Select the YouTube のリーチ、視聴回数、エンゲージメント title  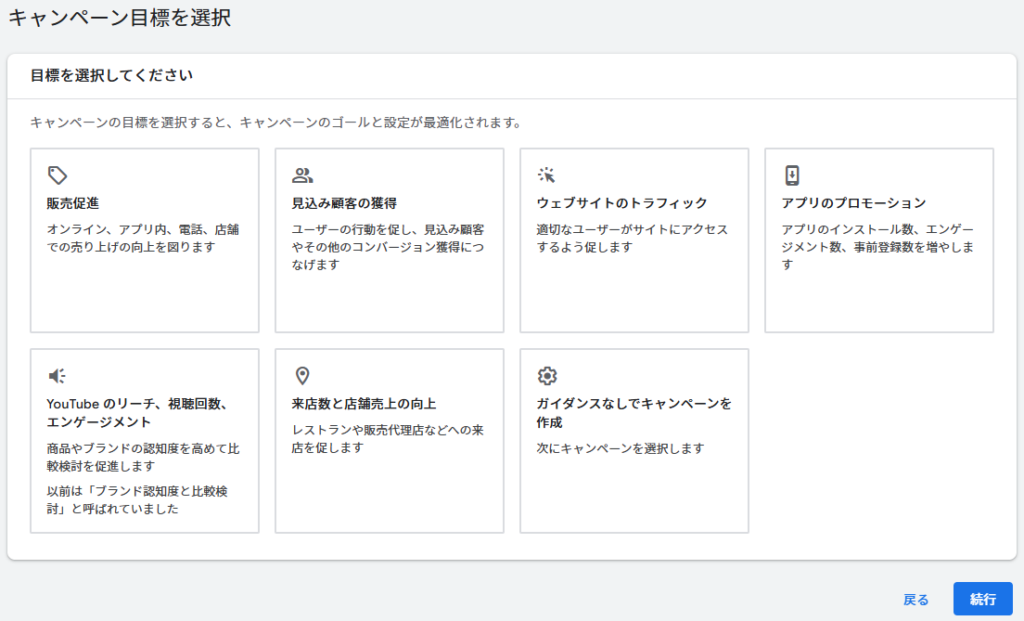tap(138, 412)
